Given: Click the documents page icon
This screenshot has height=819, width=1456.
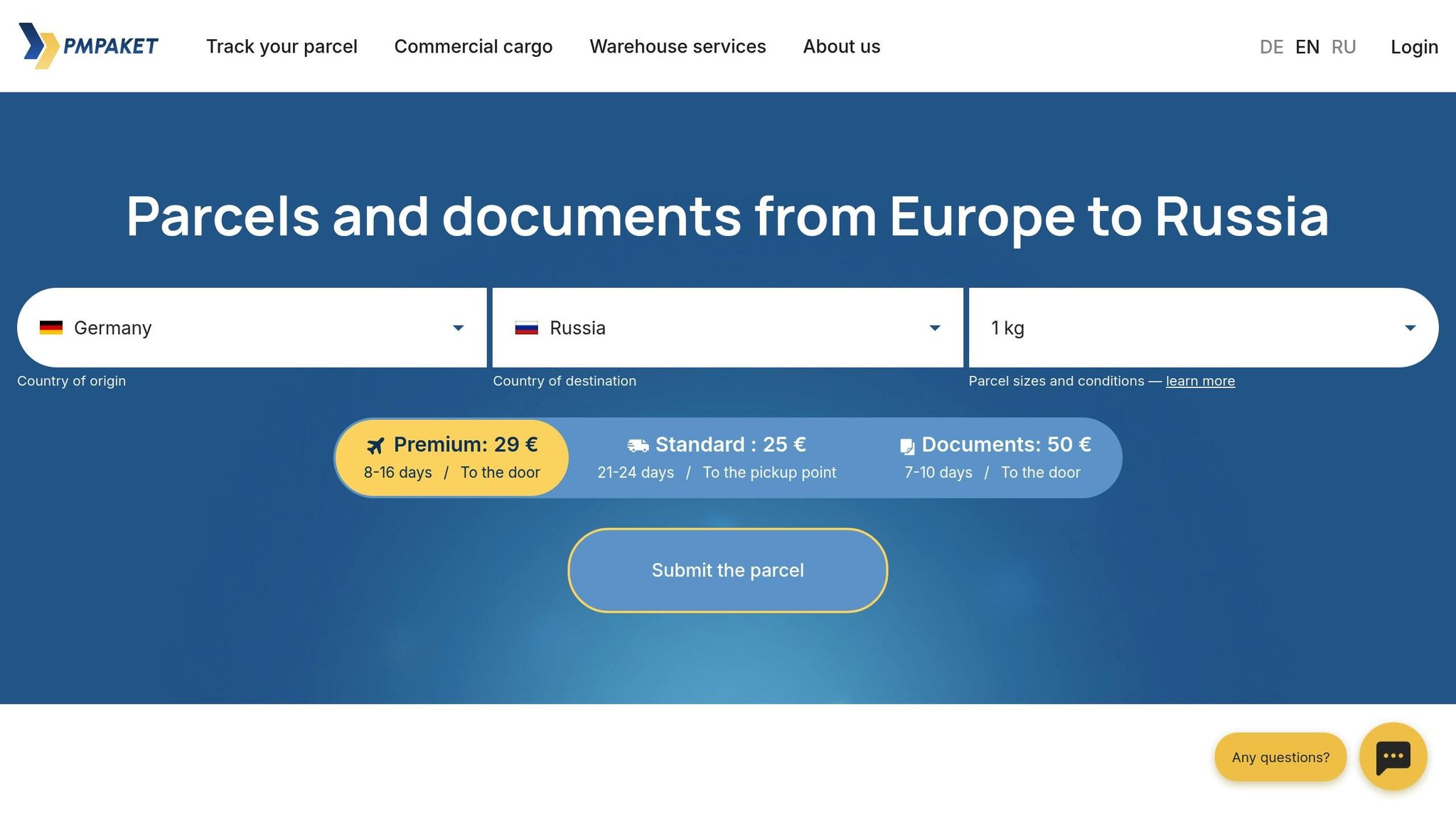Looking at the screenshot, I should coord(907,446).
